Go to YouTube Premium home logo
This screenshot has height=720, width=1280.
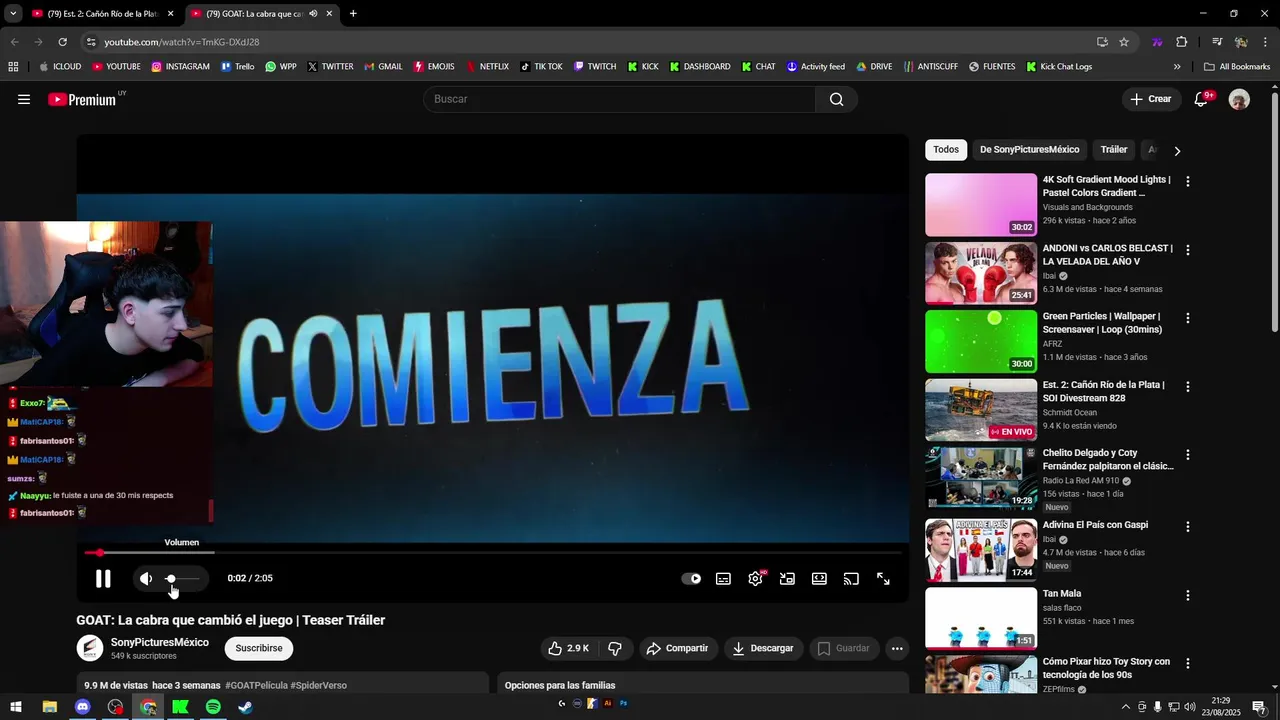(82, 99)
